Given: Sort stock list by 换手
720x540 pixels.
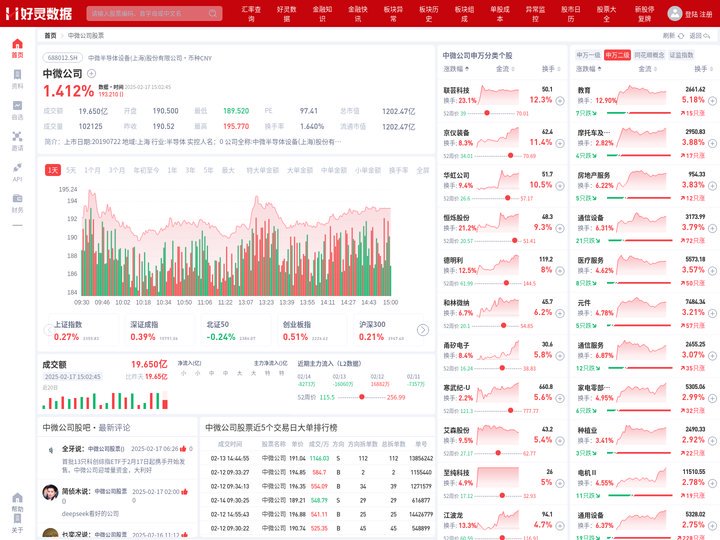Looking at the screenshot, I should point(551,69).
